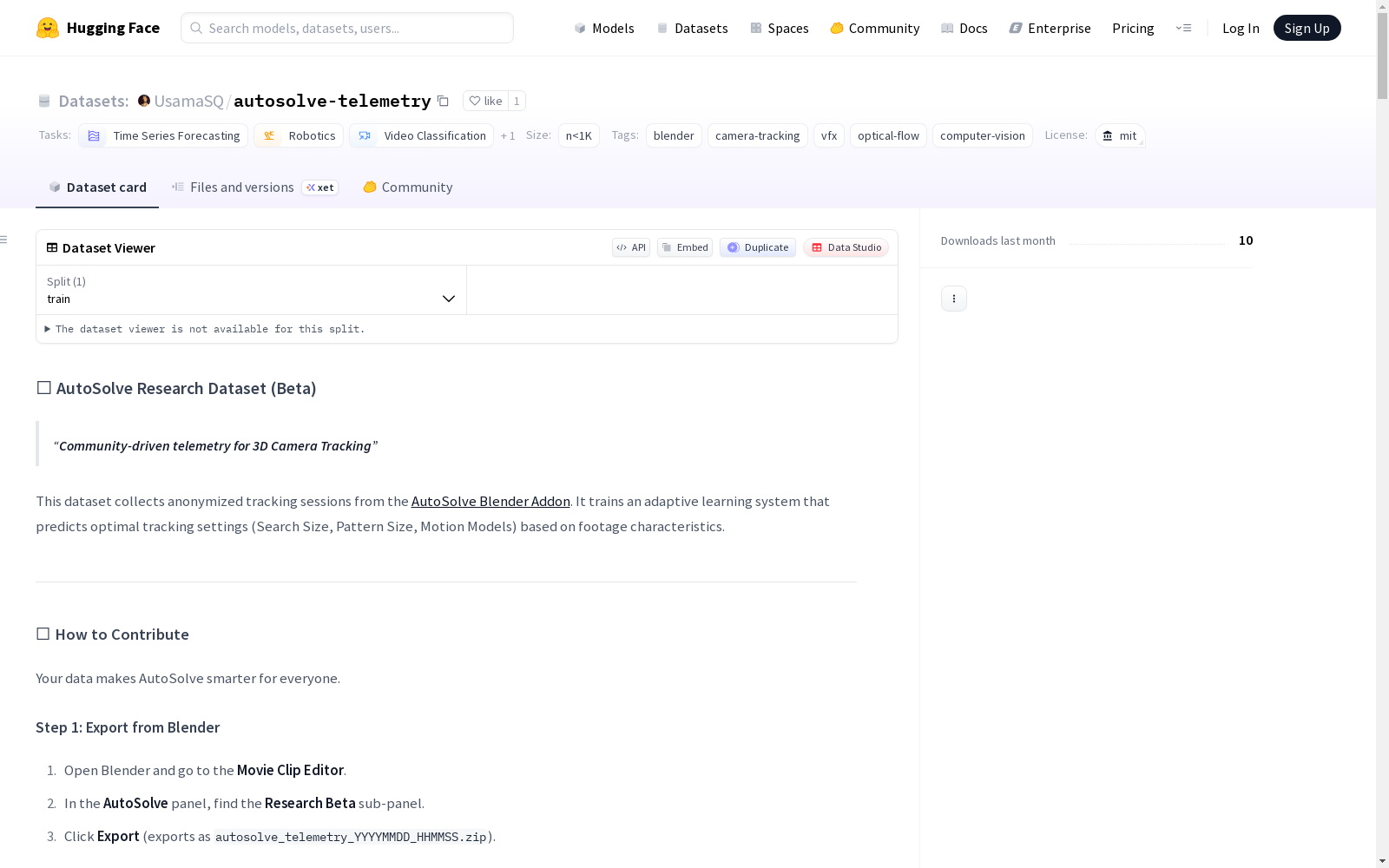This screenshot has width=1389, height=868.
Task: Open the Models menu item
Action: pos(604,28)
